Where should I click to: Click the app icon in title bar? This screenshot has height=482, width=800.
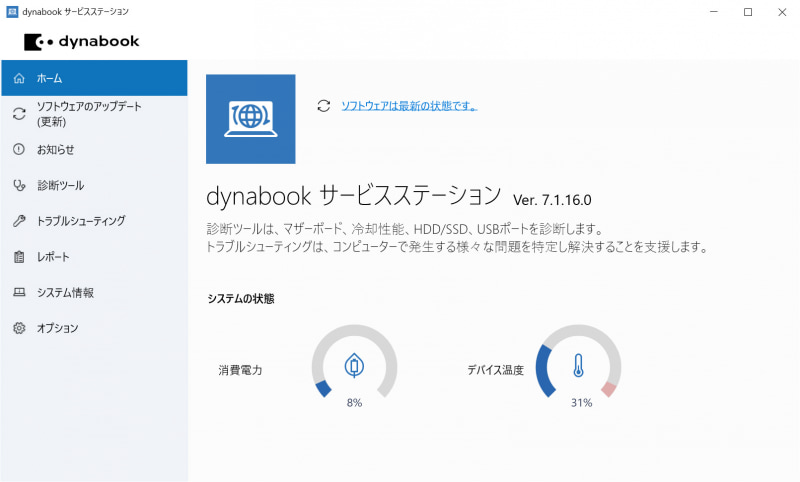pyautogui.click(x=12, y=12)
